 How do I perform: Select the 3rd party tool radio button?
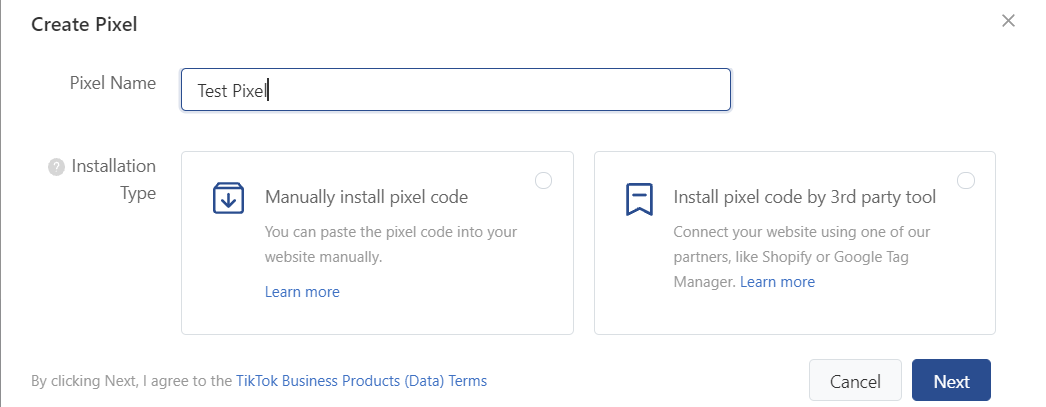(966, 181)
